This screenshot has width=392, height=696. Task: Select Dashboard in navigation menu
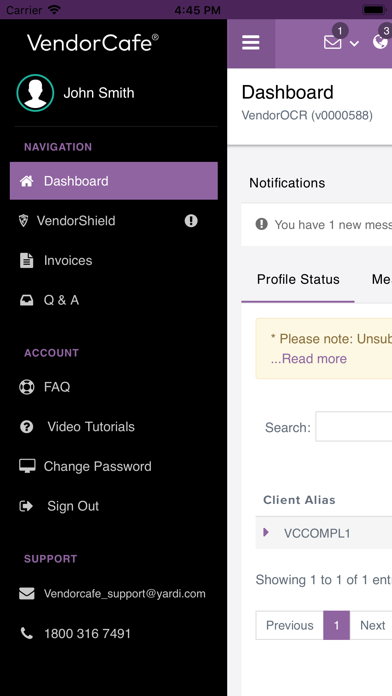tap(114, 181)
